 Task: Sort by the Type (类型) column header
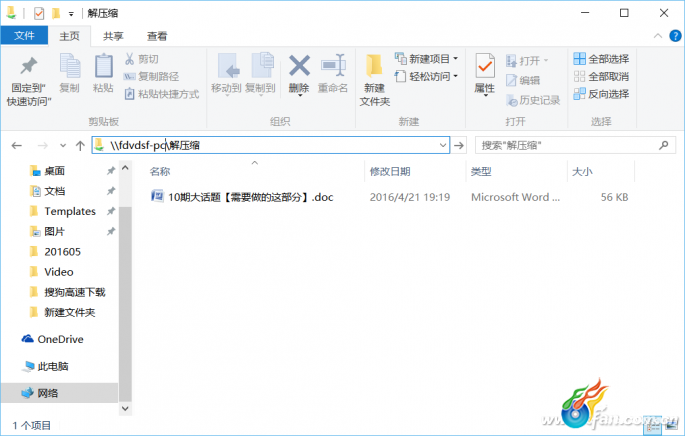[x=481, y=172]
